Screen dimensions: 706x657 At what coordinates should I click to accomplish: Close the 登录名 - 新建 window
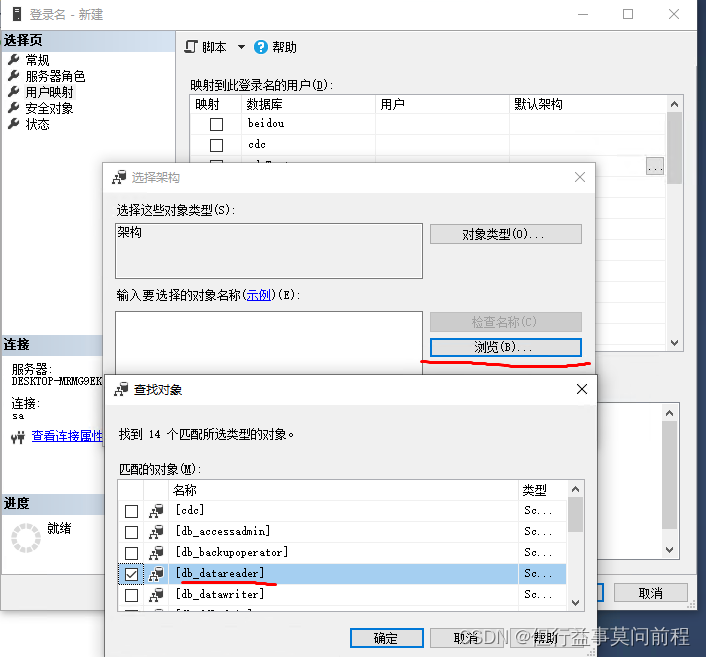click(x=674, y=14)
